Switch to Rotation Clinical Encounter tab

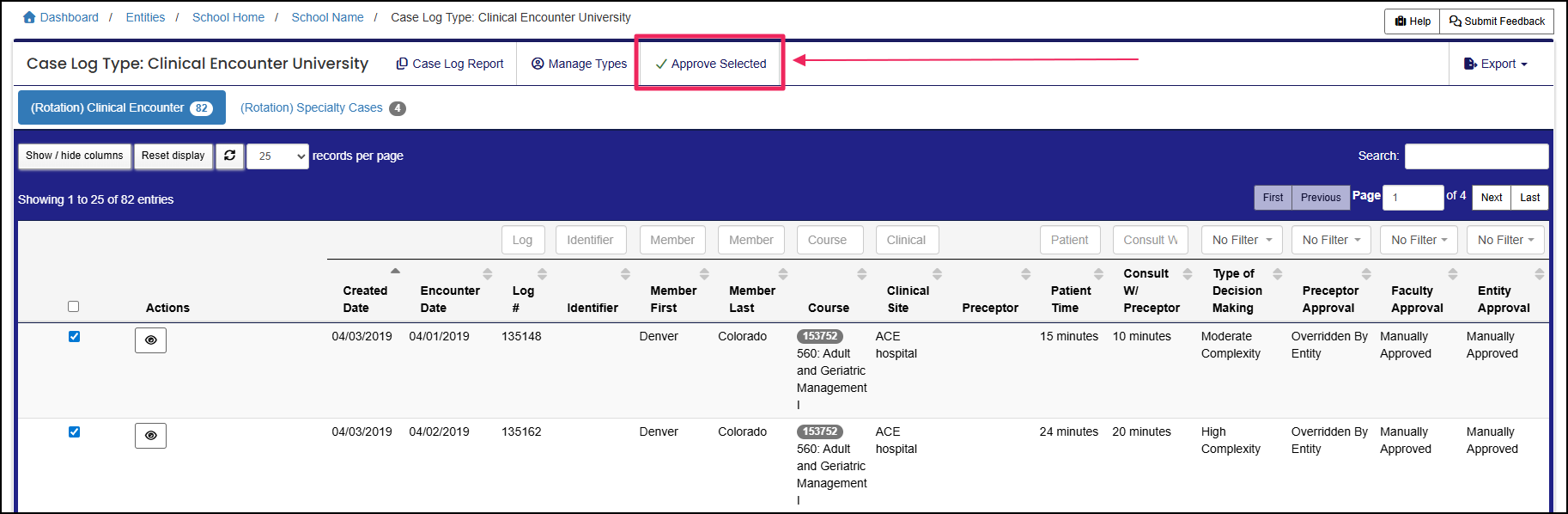[122, 107]
